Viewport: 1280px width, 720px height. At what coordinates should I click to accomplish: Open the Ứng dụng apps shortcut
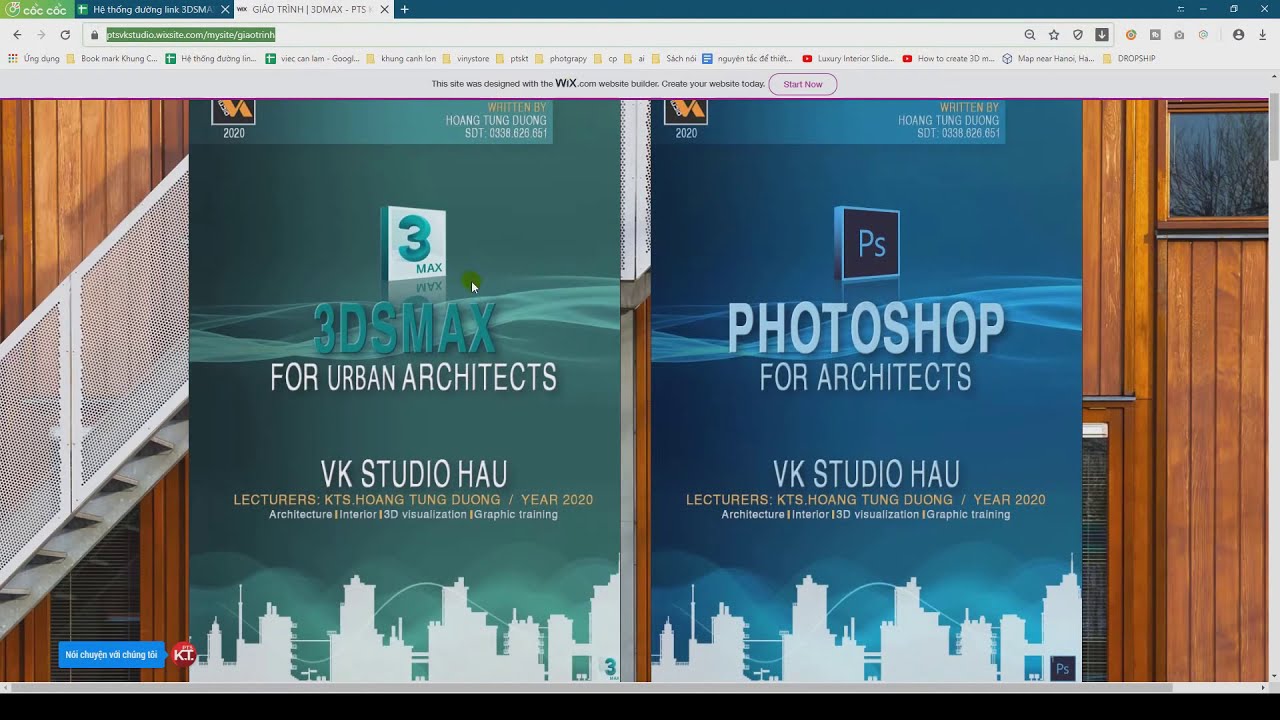click(x=34, y=58)
